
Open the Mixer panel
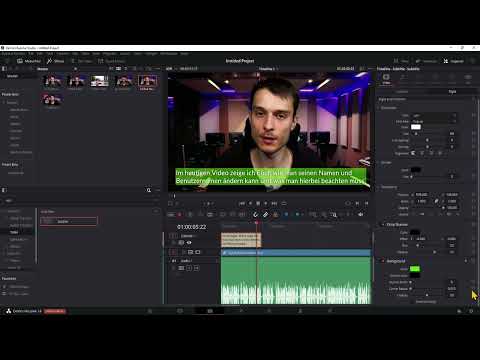click(401, 61)
